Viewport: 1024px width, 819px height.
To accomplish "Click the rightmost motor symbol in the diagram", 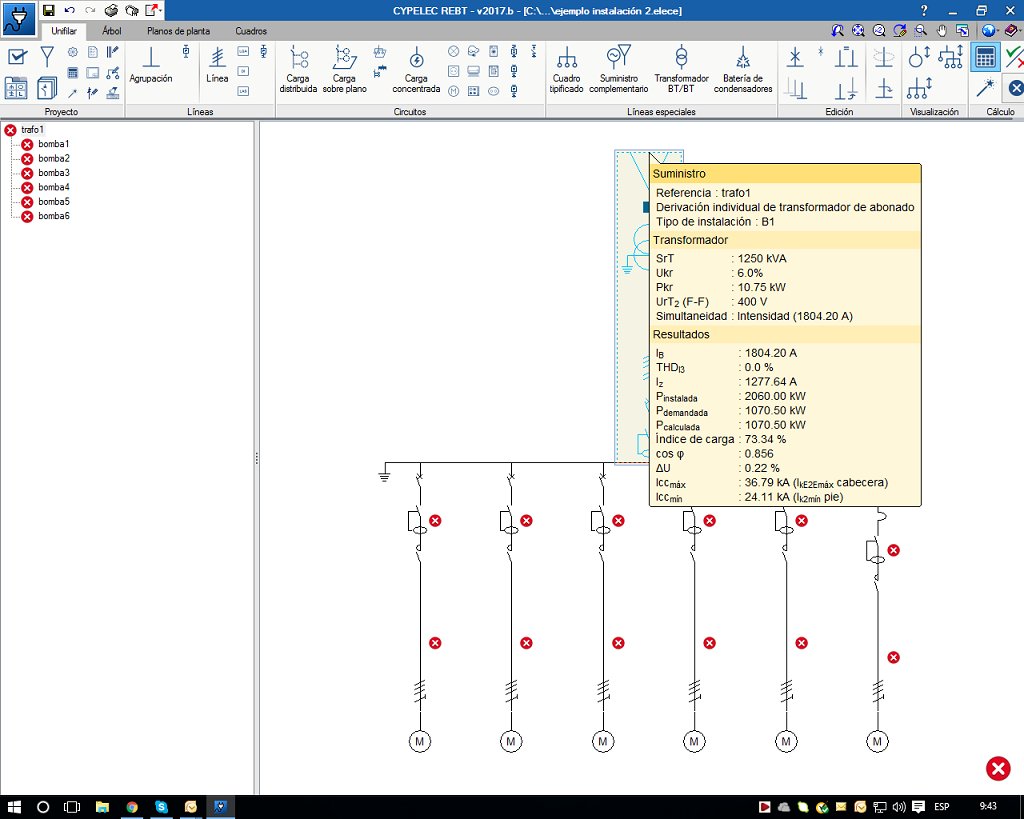I will [877, 741].
